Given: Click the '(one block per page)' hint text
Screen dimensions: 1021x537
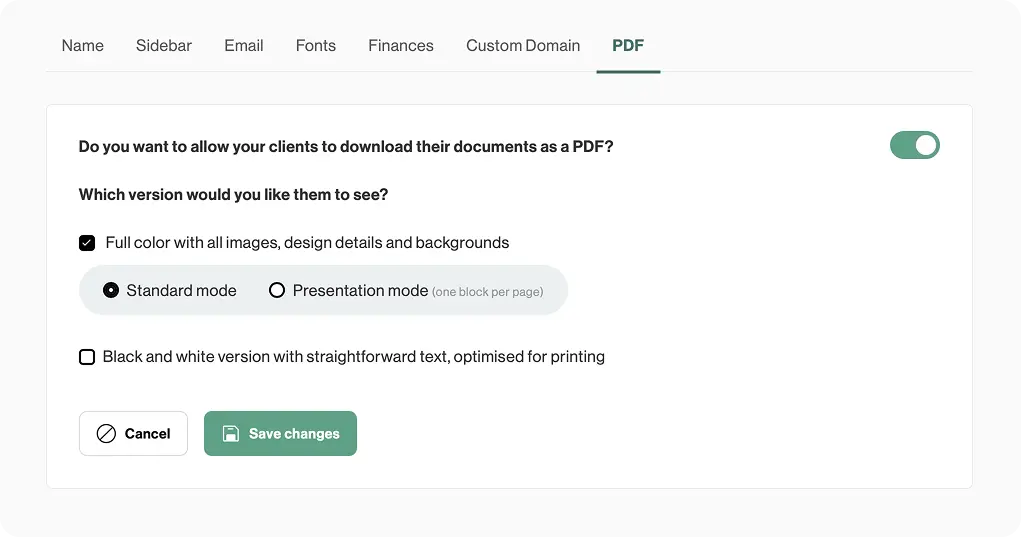Looking at the screenshot, I should (x=487, y=292).
